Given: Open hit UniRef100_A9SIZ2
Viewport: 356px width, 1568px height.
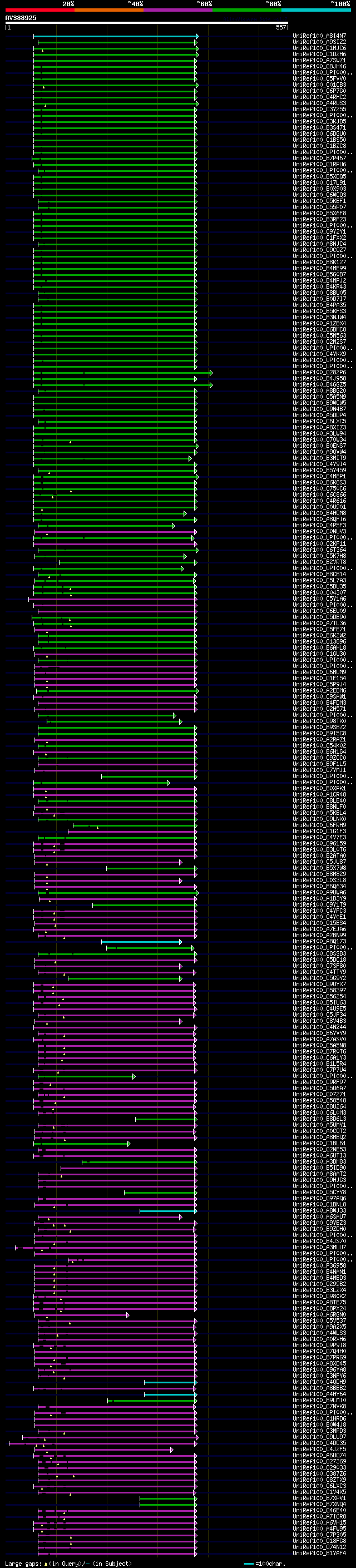Looking at the screenshot, I should point(319,42).
